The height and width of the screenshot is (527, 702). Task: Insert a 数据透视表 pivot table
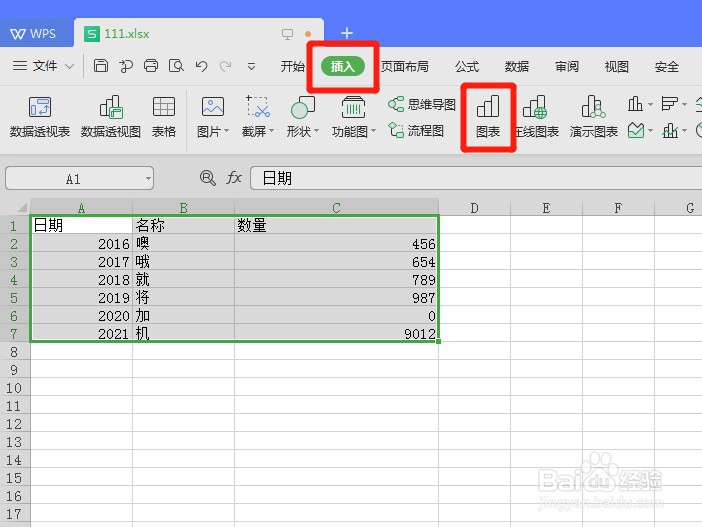coord(40,116)
